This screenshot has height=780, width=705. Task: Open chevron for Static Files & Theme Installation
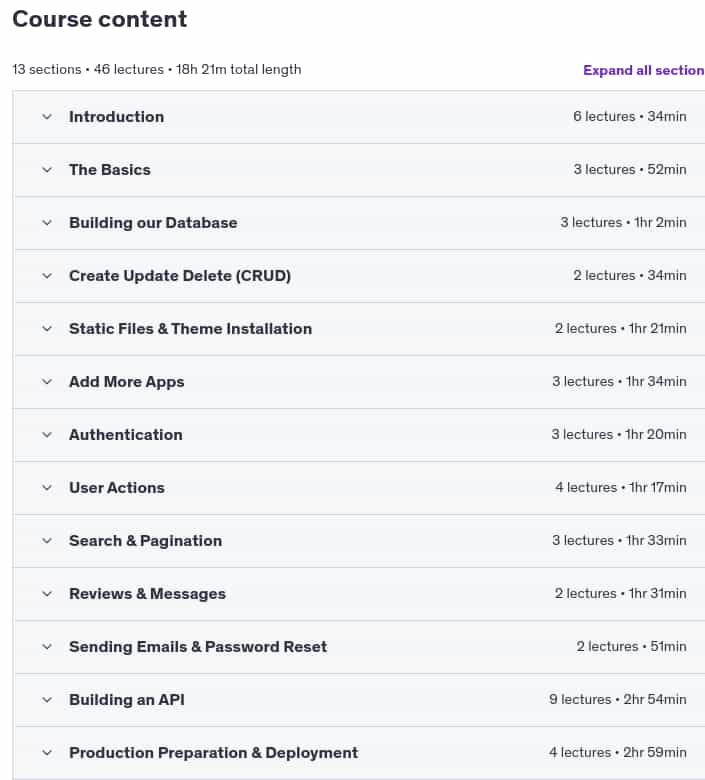coord(47,329)
